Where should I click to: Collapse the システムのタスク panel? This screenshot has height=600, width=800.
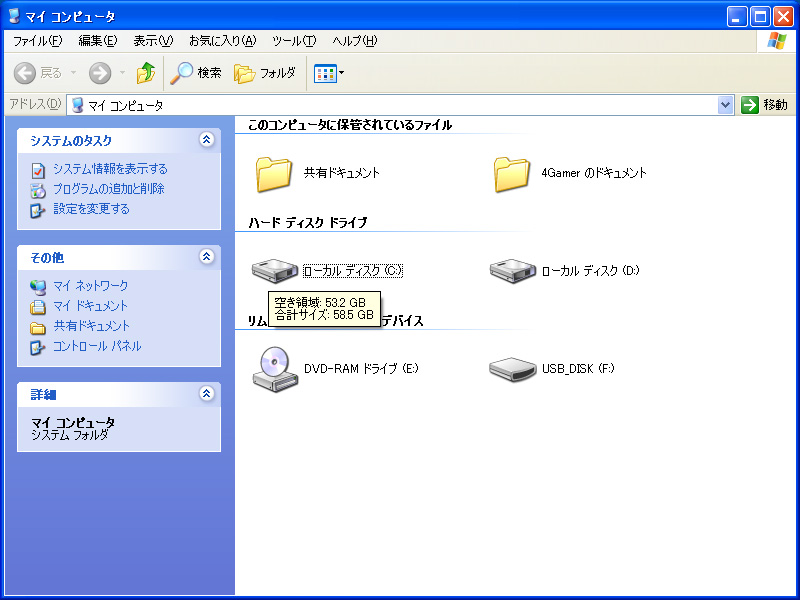[x=207, y=140]
